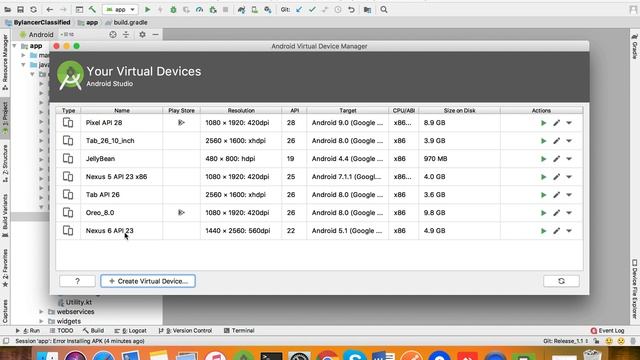Screen dimensions: 640x360
Task: Open more actions for Tab_26_10_inch
Action: (x=569, y=141)
